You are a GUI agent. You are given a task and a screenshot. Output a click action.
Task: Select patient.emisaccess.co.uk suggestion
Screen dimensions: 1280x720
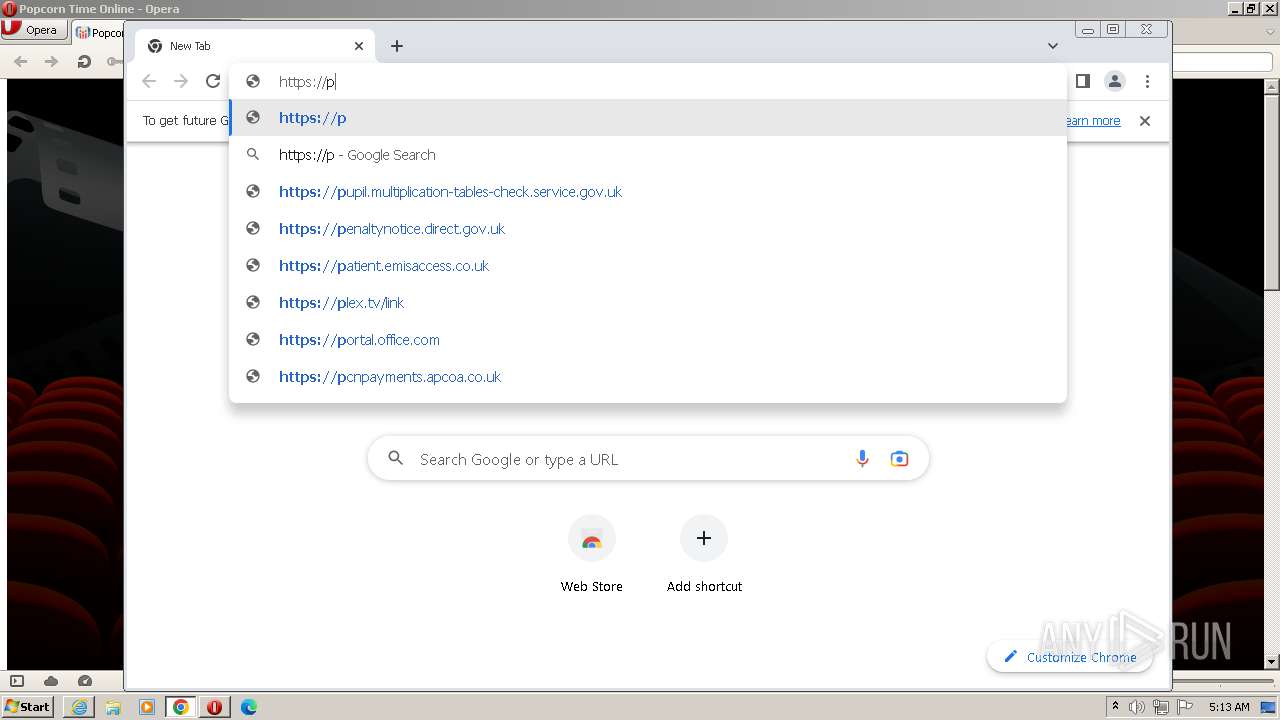[648, 266]
